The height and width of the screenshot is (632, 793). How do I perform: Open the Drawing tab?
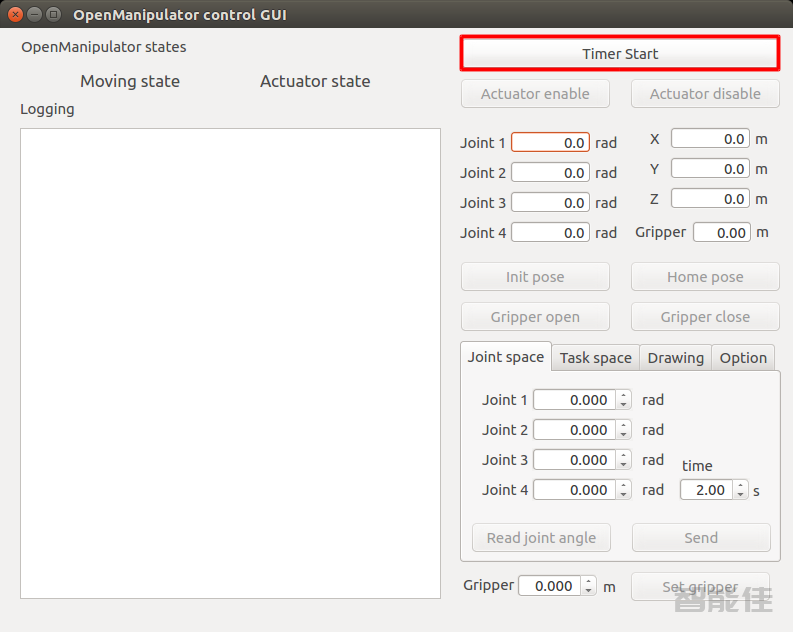pyautogui.click(x=676, y=358)
